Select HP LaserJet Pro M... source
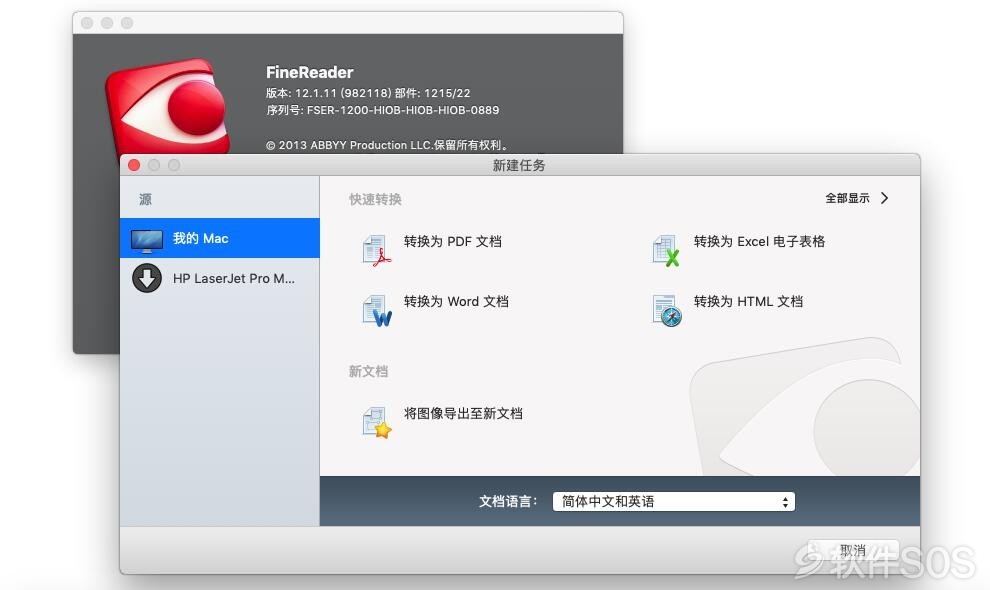Image resolution: width=990 pixels, height=590 pixels. (220, 278)
